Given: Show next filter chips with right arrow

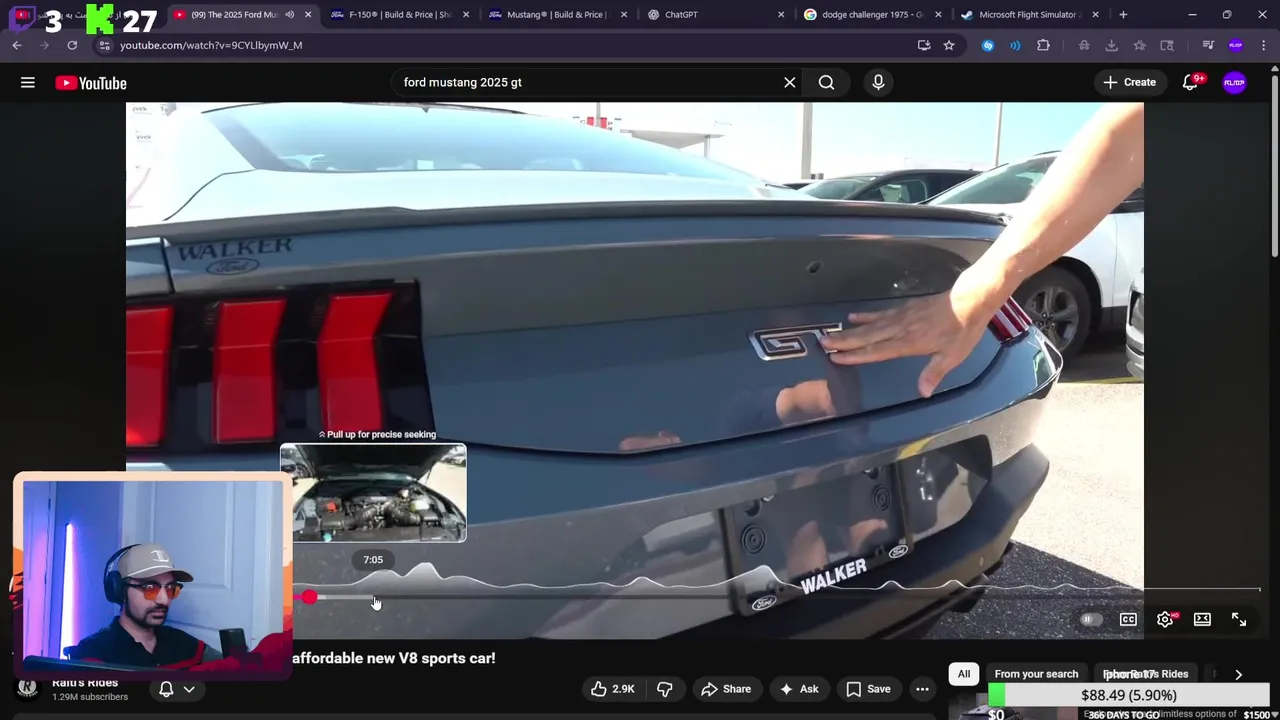Looking at the screenshot, I should pos(1238,675).
